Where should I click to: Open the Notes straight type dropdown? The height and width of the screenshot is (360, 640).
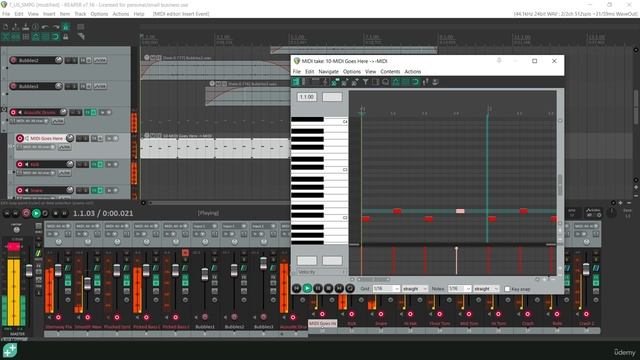486,289
